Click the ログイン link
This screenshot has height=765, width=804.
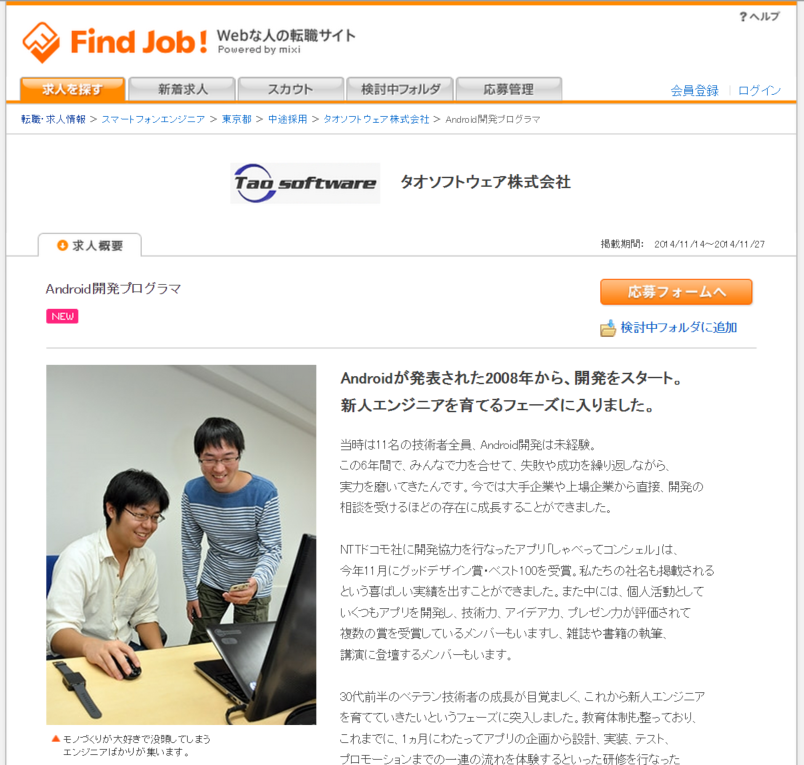[759, 91]
